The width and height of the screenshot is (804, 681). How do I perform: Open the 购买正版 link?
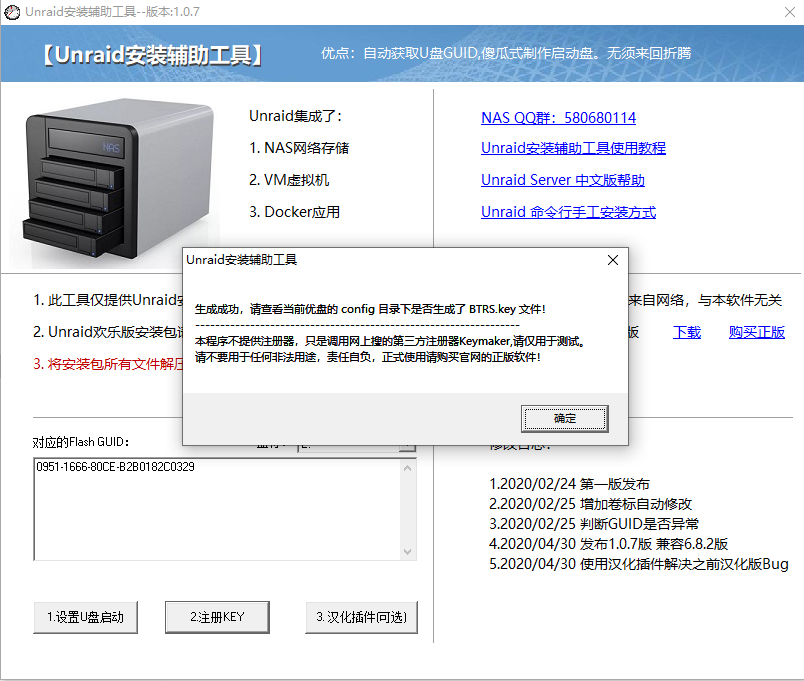(x=757, y=332)
